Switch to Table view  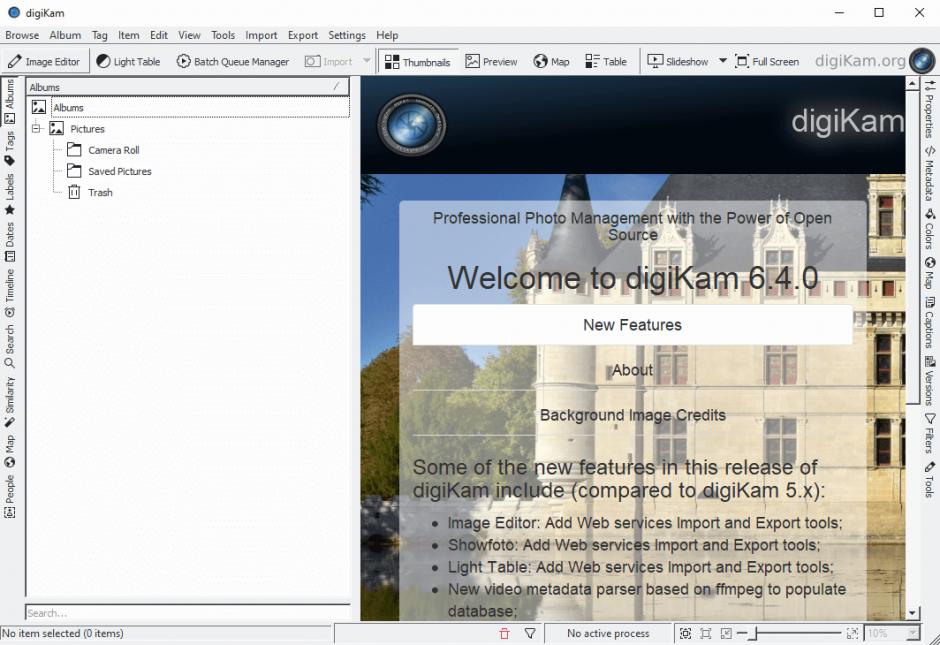click(605, 62)
